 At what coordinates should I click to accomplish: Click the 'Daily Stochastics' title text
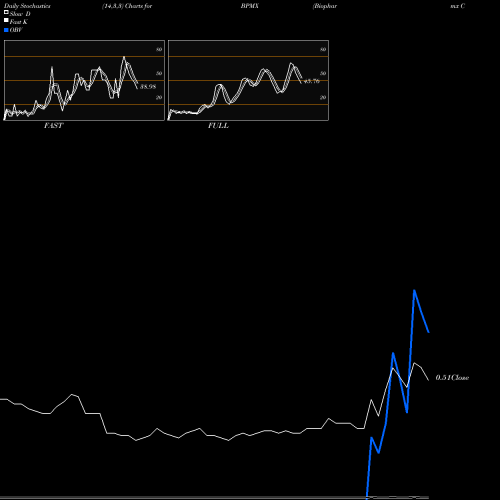coord(27,6)
